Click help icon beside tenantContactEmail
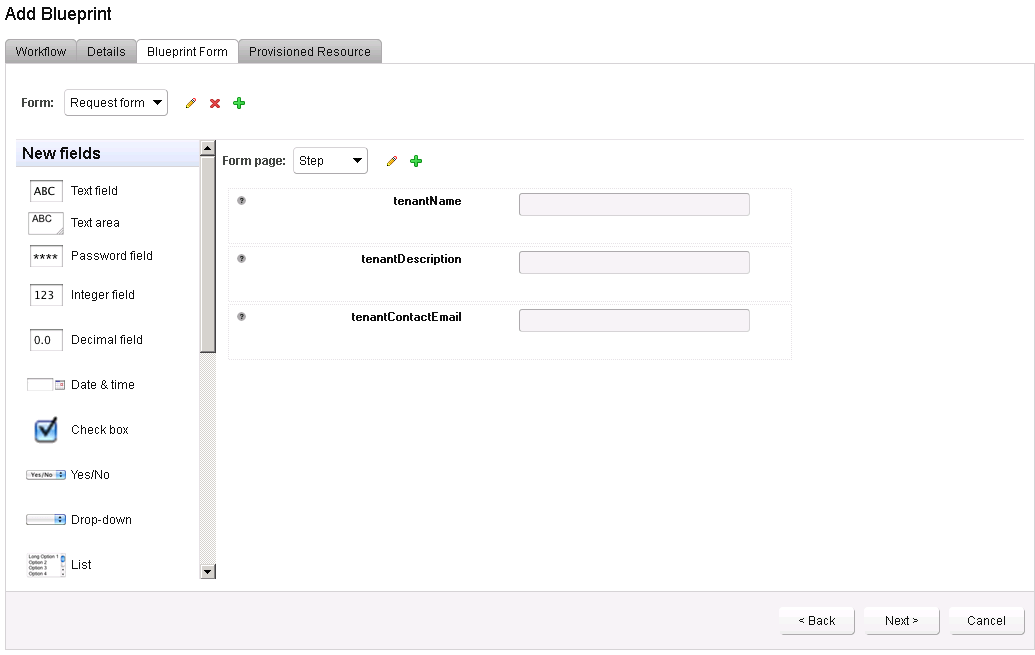The height and width of the screenshot is (655, 1035). pyautogui.click(x=242, y=317)
